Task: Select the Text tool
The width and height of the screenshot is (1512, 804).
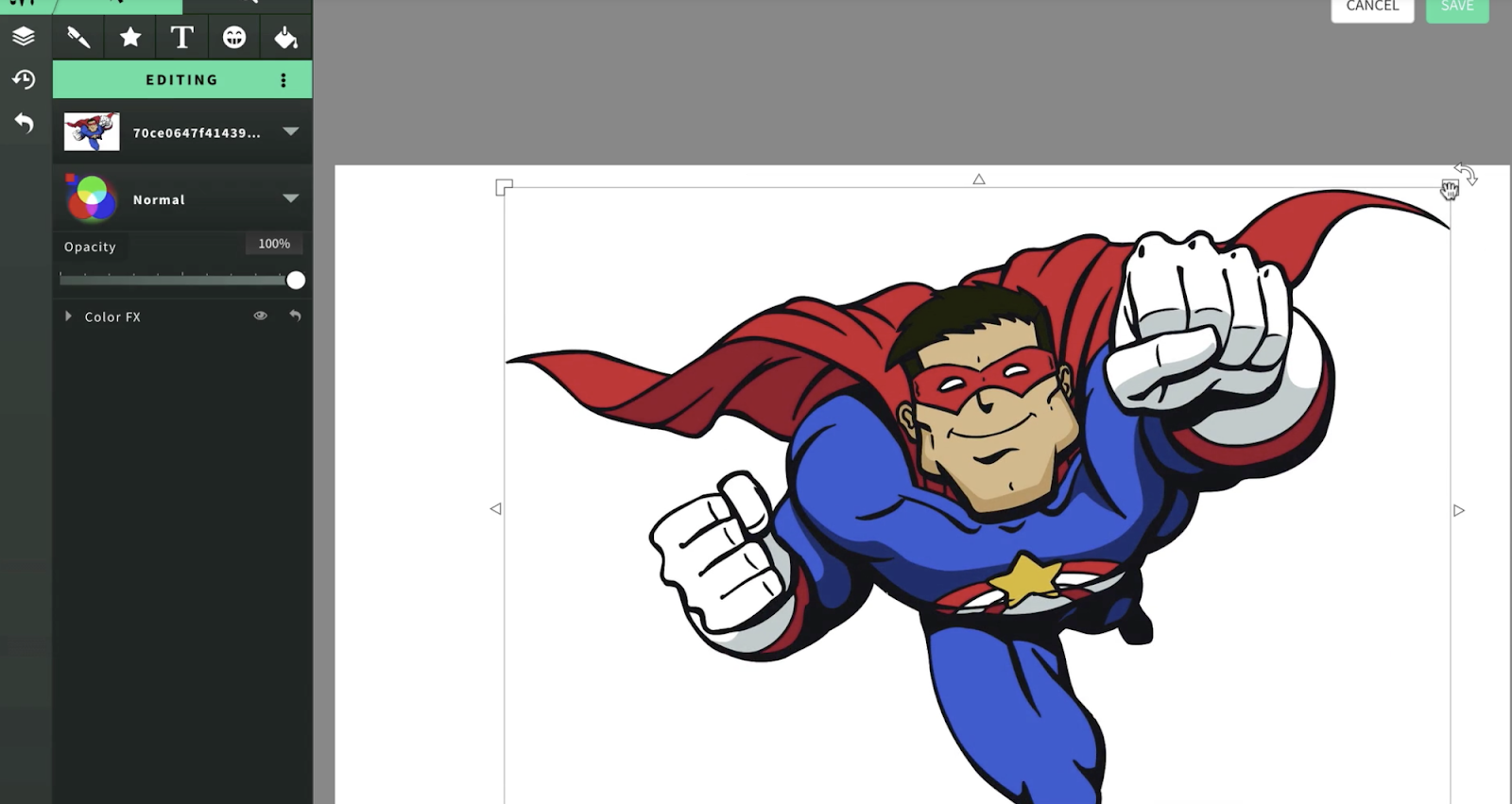Action: pyautogui.click(x=181, y=37)
